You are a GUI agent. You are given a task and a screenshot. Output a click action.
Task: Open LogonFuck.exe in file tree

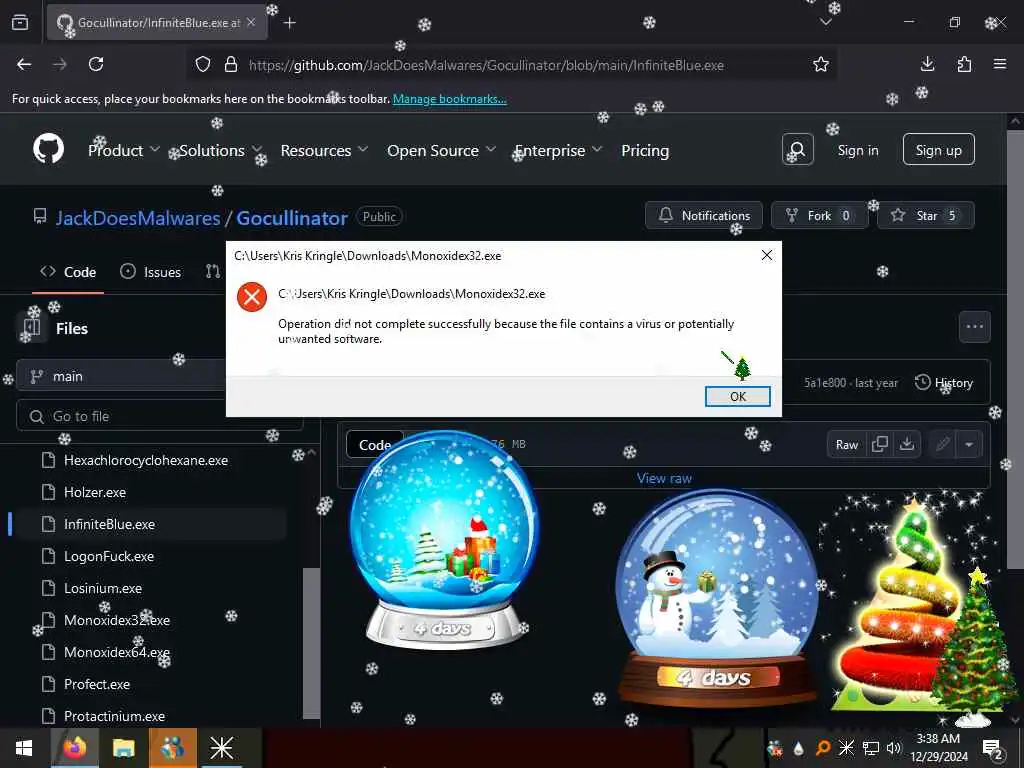109,556
